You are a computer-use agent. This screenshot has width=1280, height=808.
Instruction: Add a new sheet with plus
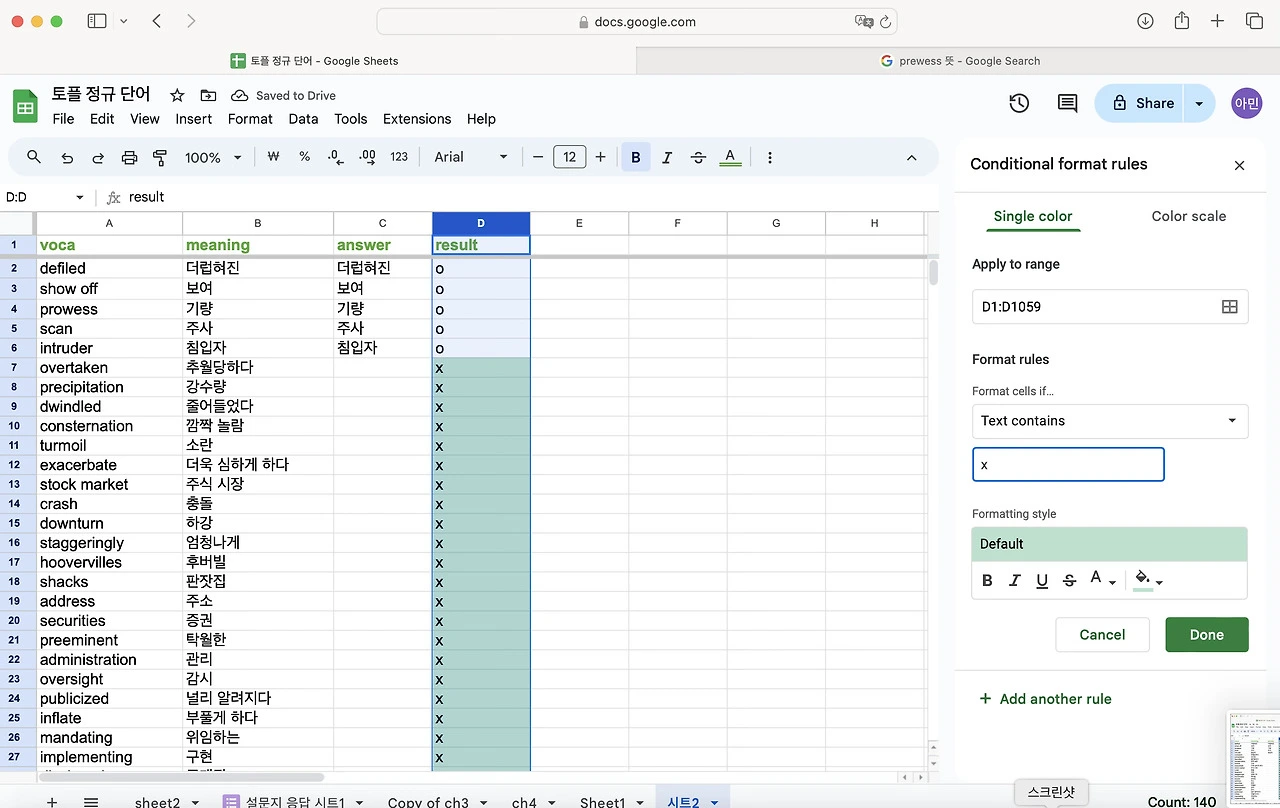pyautogui.click(x=52, y=802)
